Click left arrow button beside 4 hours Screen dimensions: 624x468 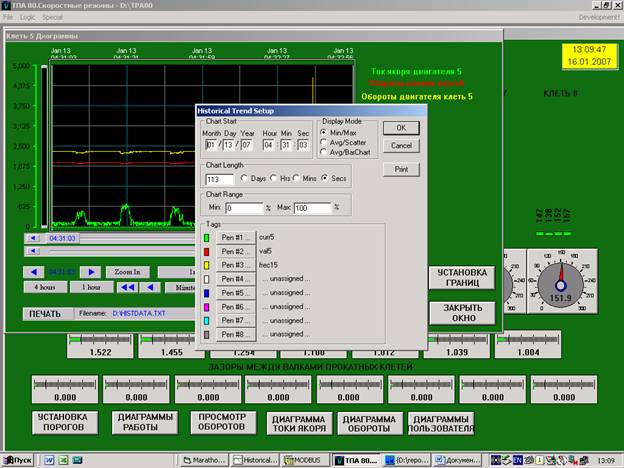point(33,272)
